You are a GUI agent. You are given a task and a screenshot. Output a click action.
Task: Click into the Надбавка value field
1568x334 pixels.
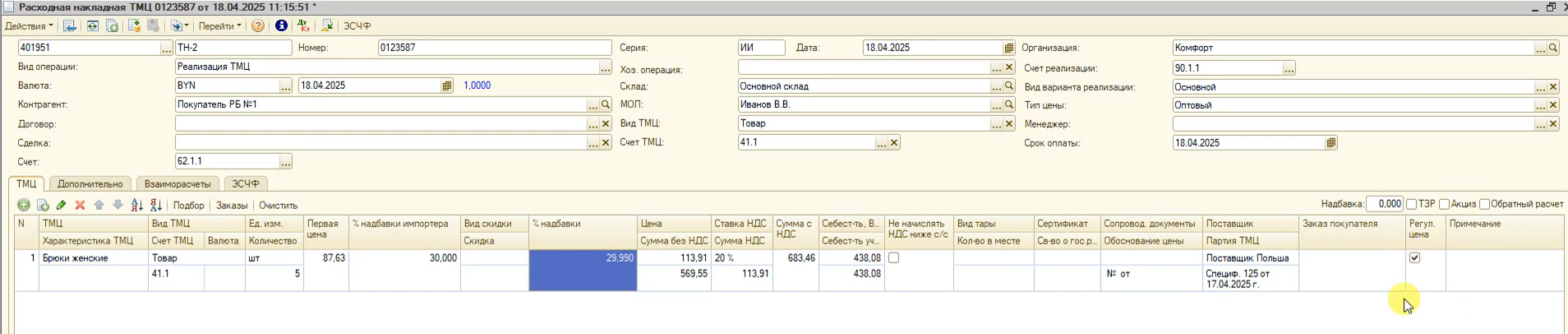pos(1385,204)
